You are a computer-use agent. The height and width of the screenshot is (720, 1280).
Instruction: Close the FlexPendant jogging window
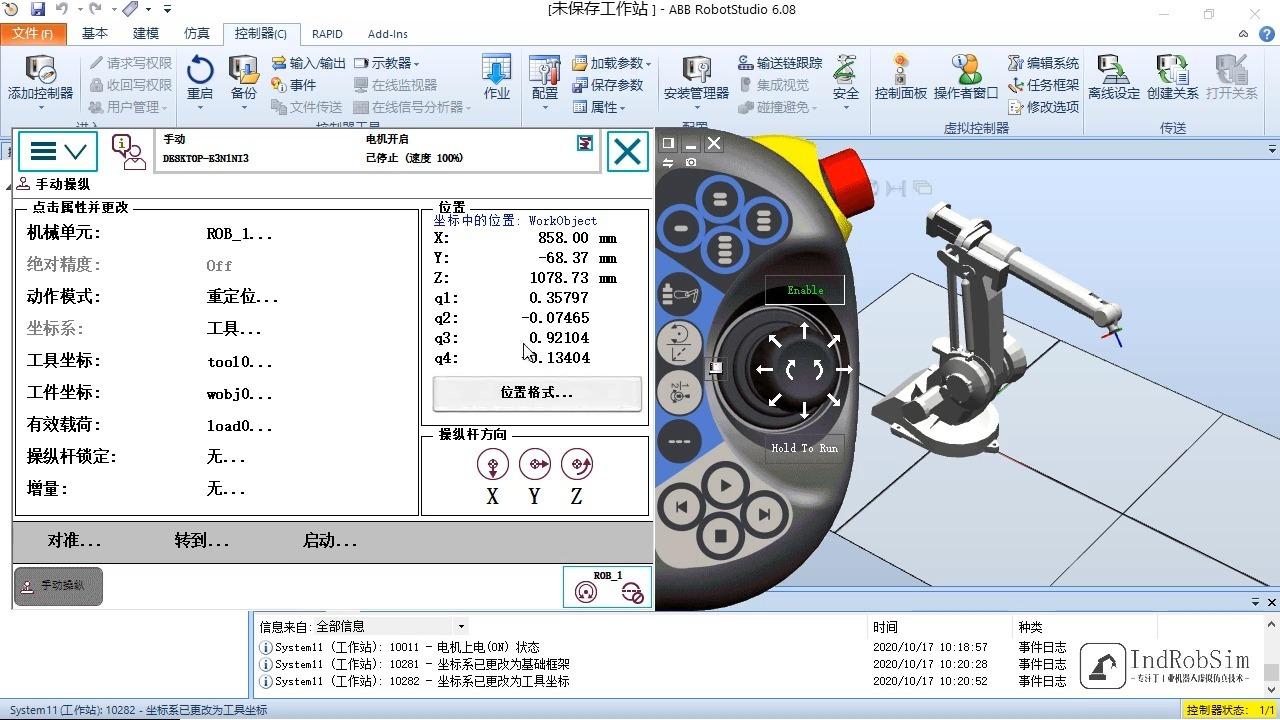(x=627, y=152)
